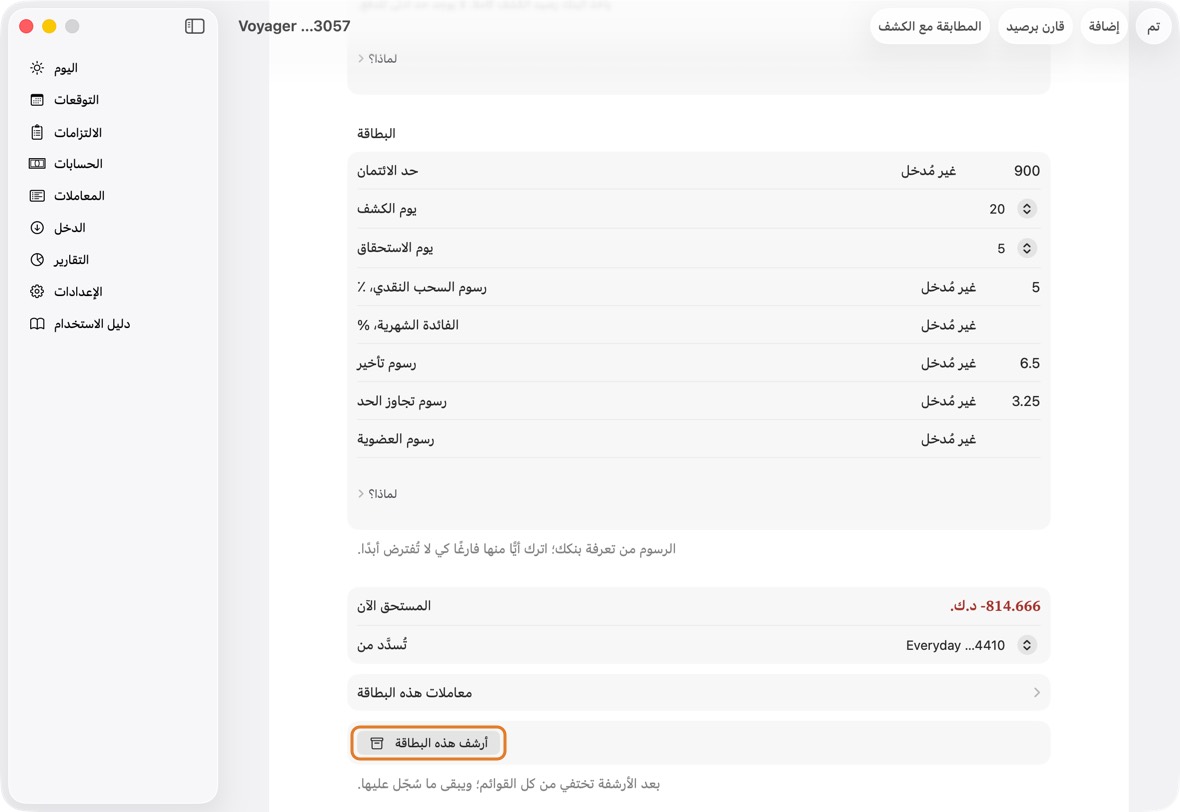Open الالتزامات in the sidebar
The width and height of the screenshot is (1180, 812).
pyautogui.click(x=113, y=132)
